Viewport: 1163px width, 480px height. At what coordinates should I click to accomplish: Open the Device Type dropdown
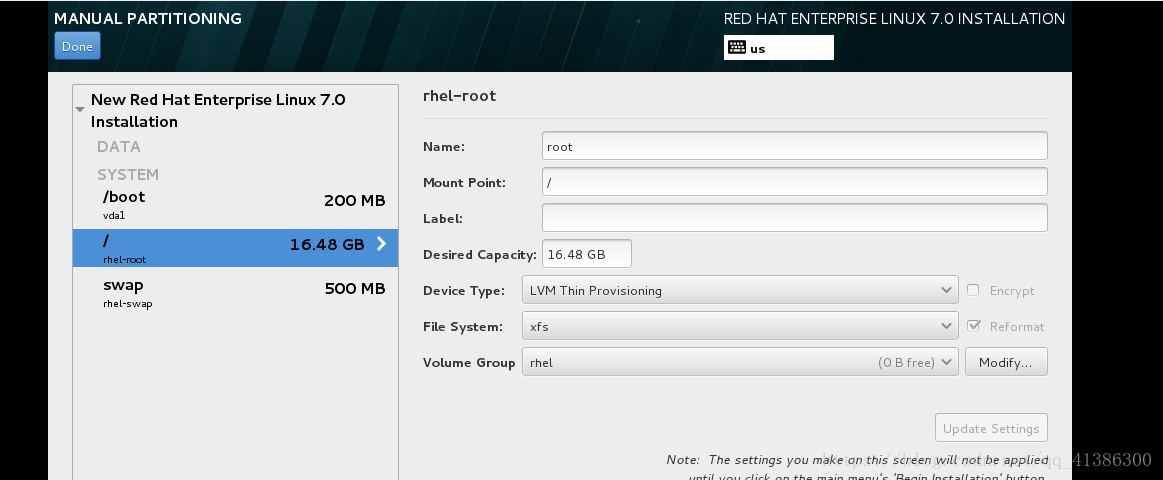click(740, 290)
